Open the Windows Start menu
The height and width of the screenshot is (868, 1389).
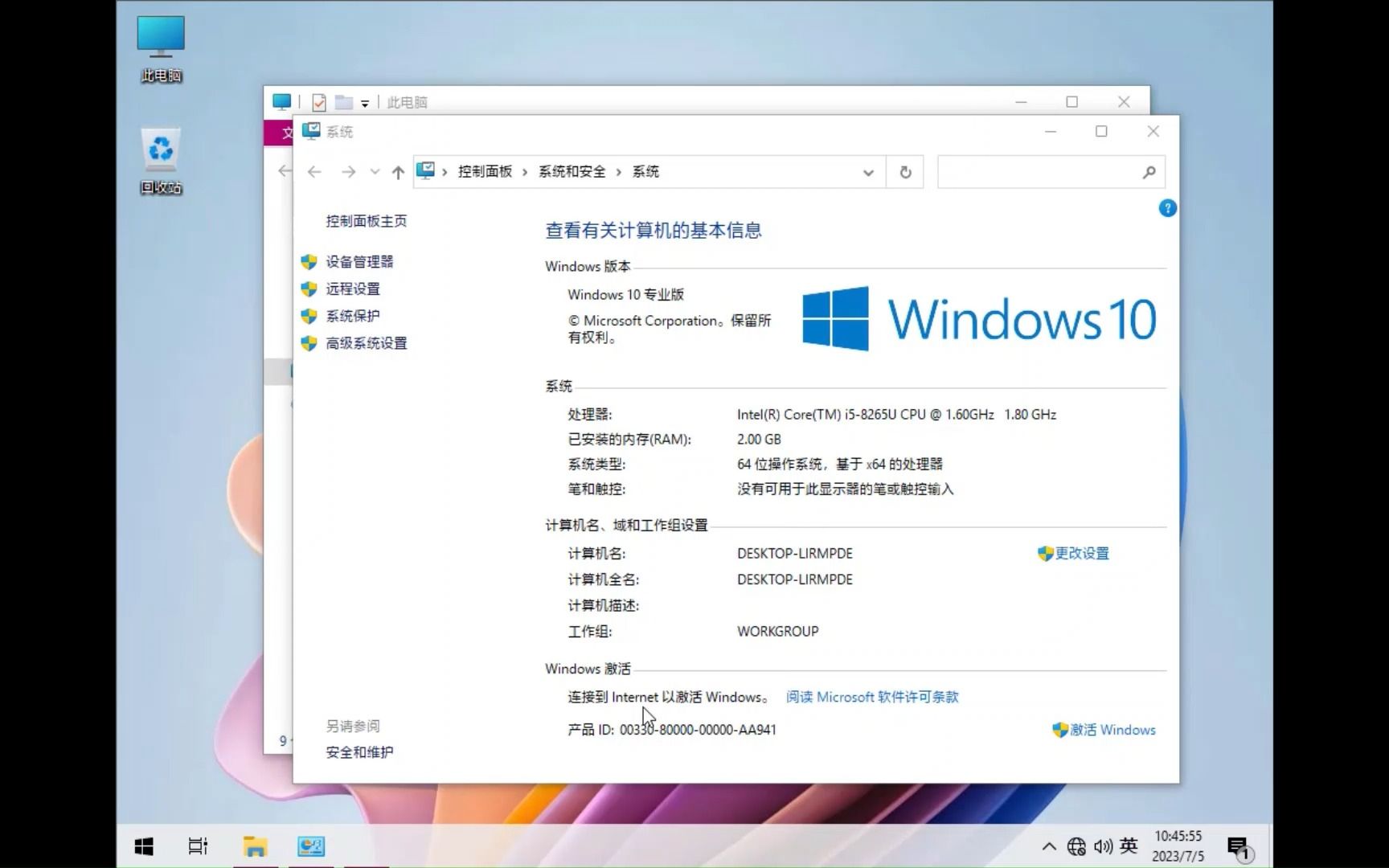(144, 846)
